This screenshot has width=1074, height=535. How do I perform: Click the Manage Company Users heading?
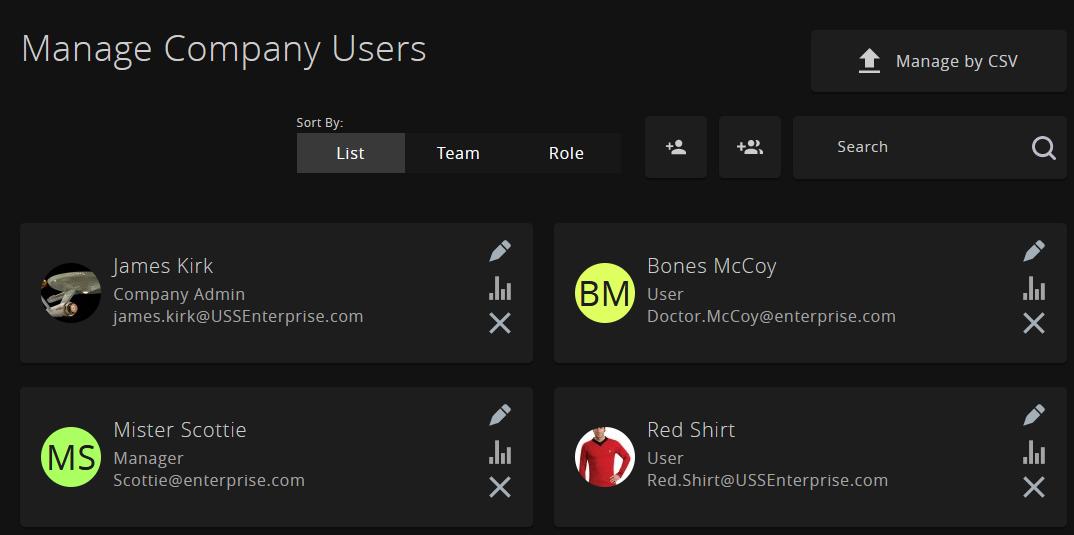click(x=224, y=51)
